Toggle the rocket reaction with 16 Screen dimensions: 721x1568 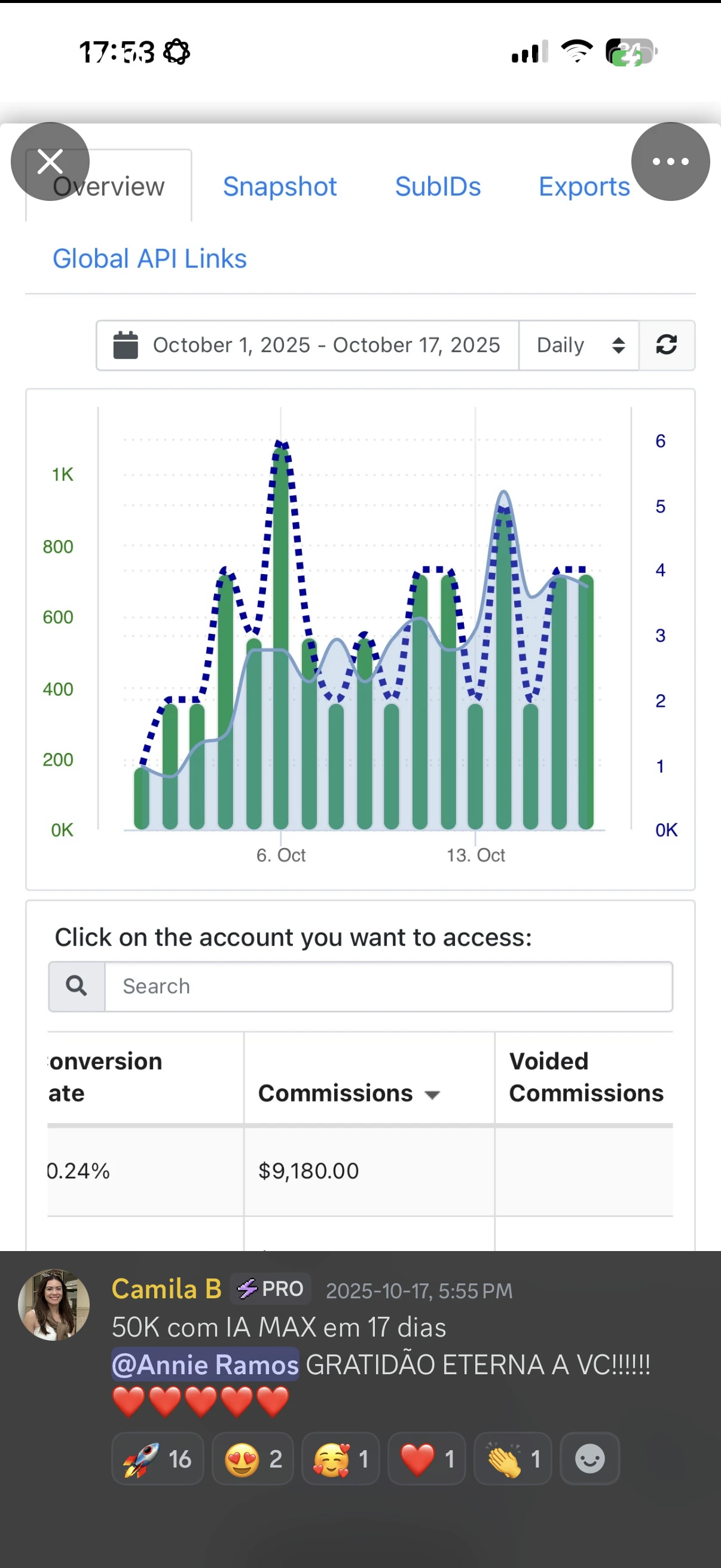pyautogui.click(x=157, y=1459)
